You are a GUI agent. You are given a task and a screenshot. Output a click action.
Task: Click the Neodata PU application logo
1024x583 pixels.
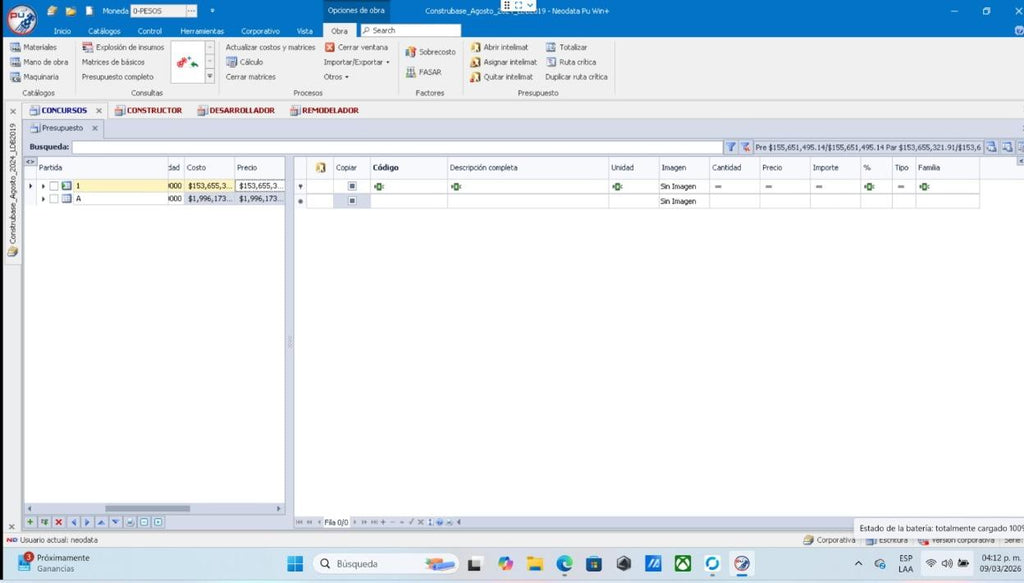(22, 19)
